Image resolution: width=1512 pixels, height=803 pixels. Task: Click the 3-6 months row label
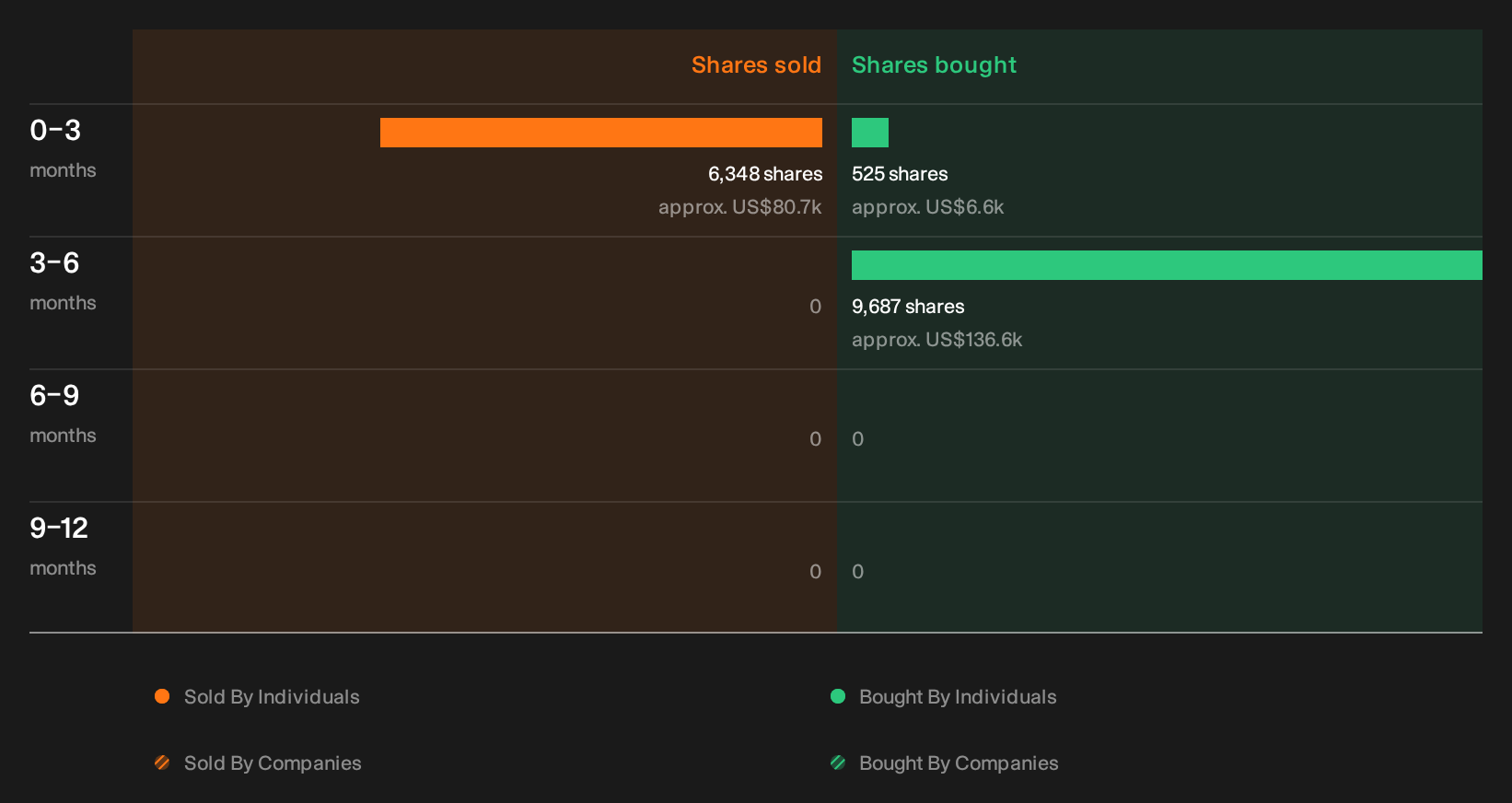(x=63, y=281)
